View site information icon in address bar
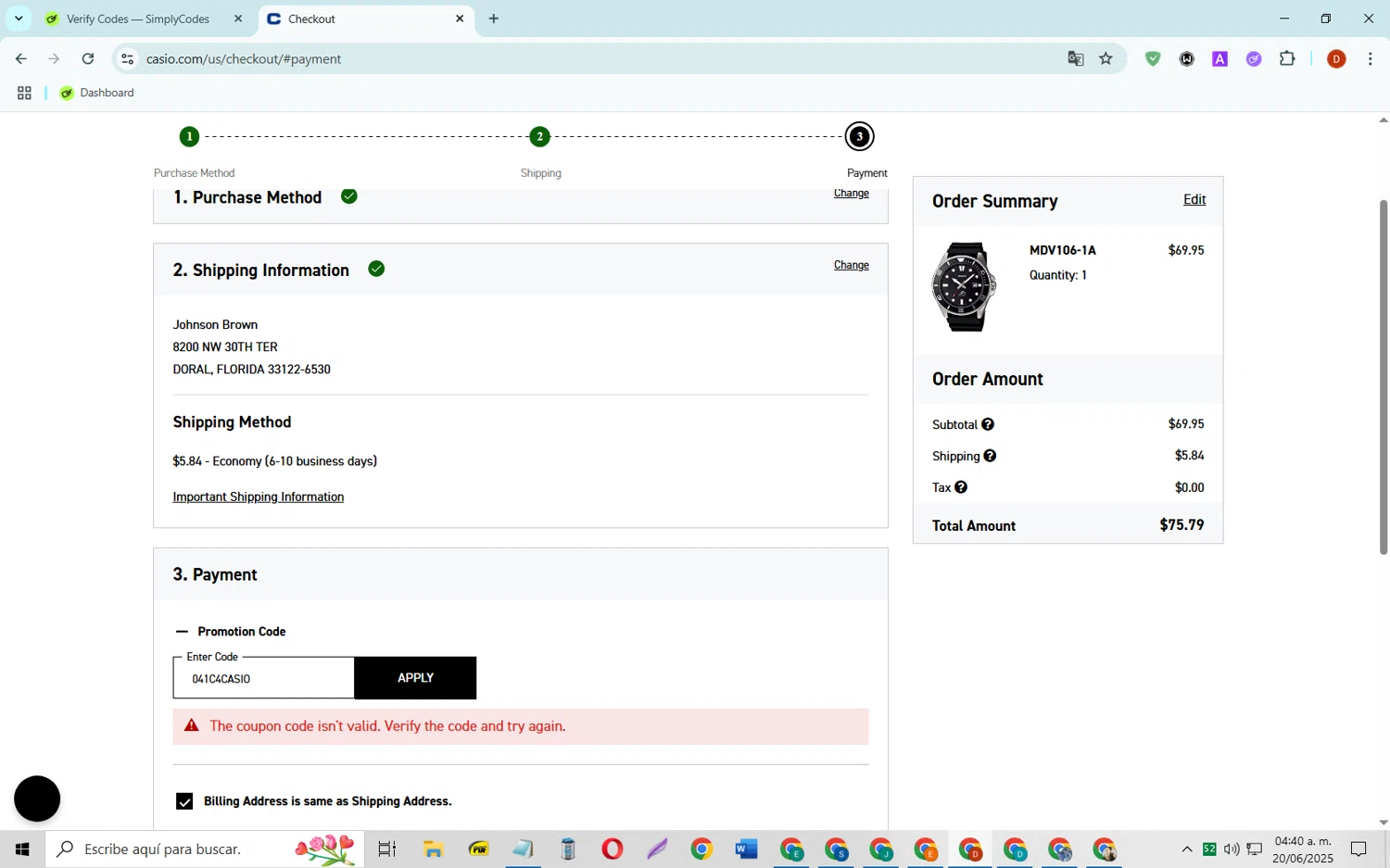 [x=128, y=58]
